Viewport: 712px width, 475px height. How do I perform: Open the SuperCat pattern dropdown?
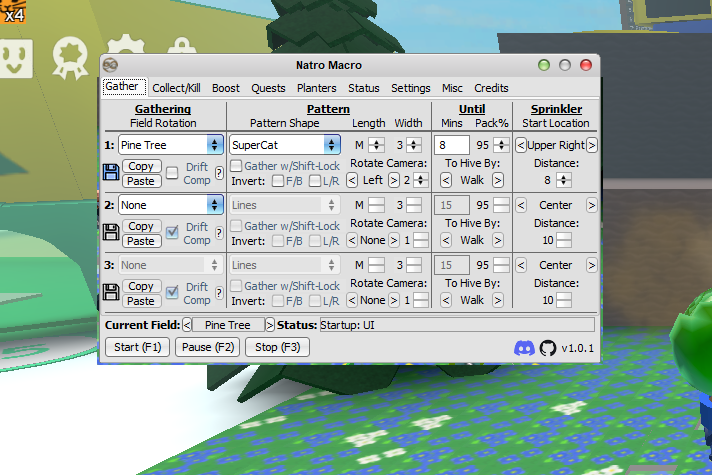coord(285,145)
